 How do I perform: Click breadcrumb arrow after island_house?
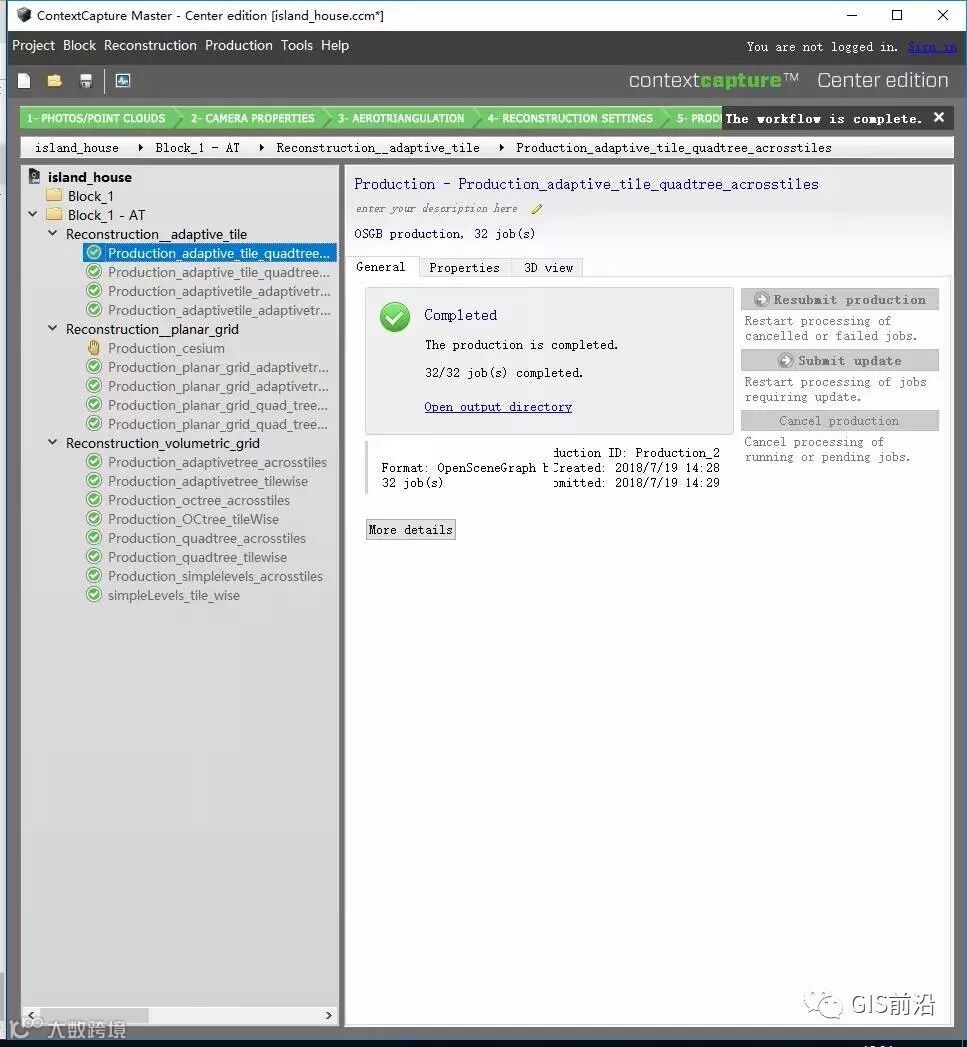coord(140,148)
